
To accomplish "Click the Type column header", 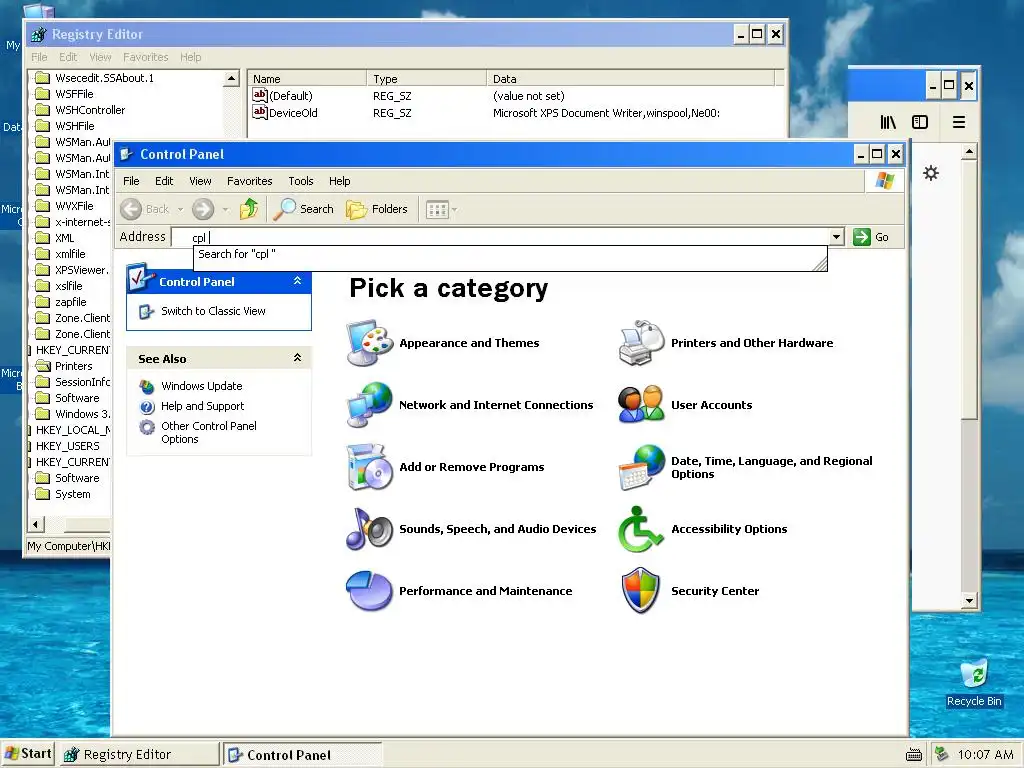I will tap(426, 78).
